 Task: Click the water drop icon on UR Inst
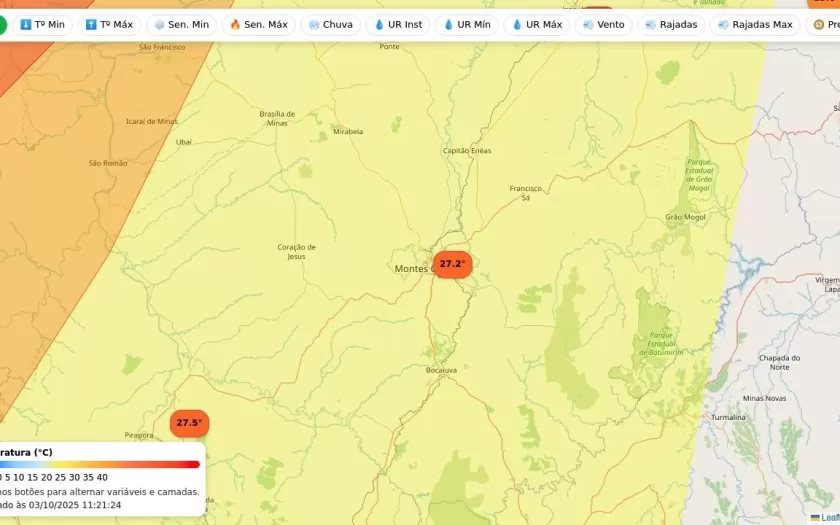(379, 24)
